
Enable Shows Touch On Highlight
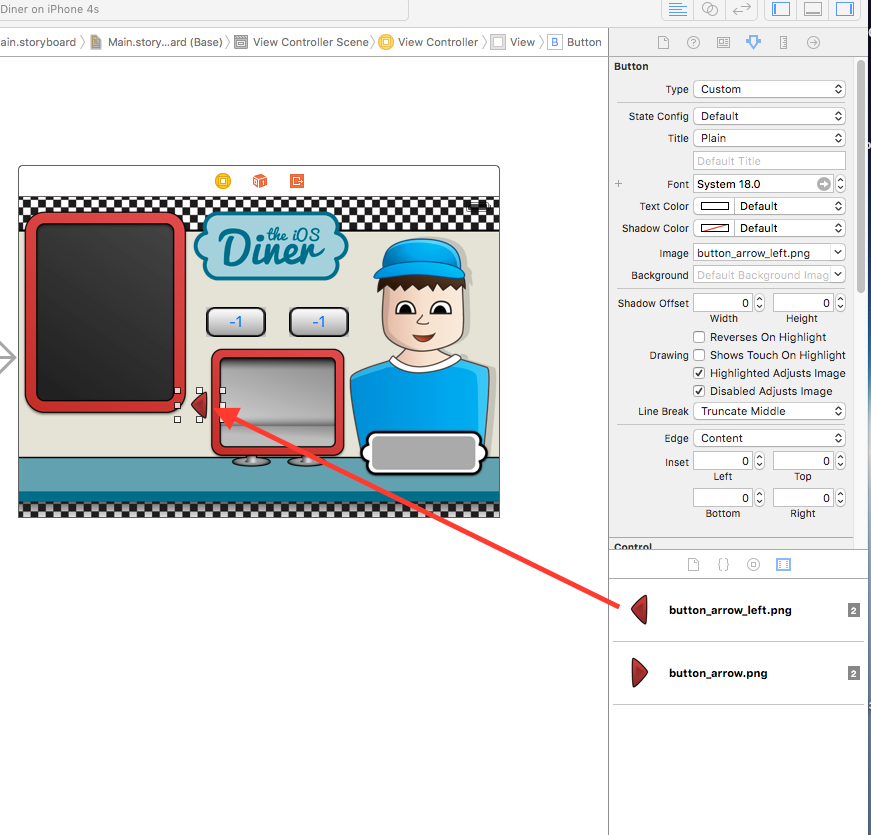[699, 355]
